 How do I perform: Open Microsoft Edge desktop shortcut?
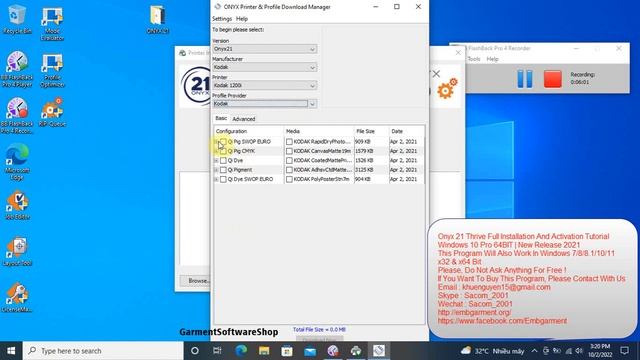[x=17, y=162]
